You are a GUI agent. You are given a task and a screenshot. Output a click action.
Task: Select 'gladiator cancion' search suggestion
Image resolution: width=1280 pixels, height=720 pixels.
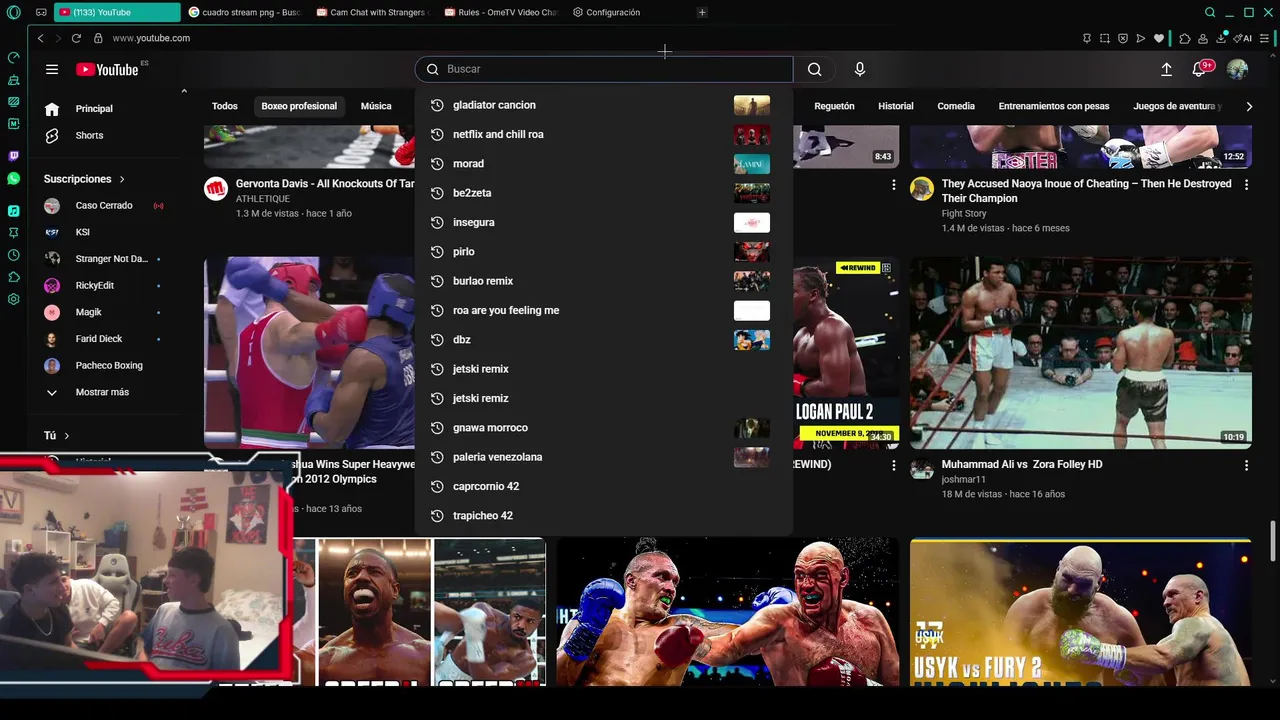tap(603, 105)
